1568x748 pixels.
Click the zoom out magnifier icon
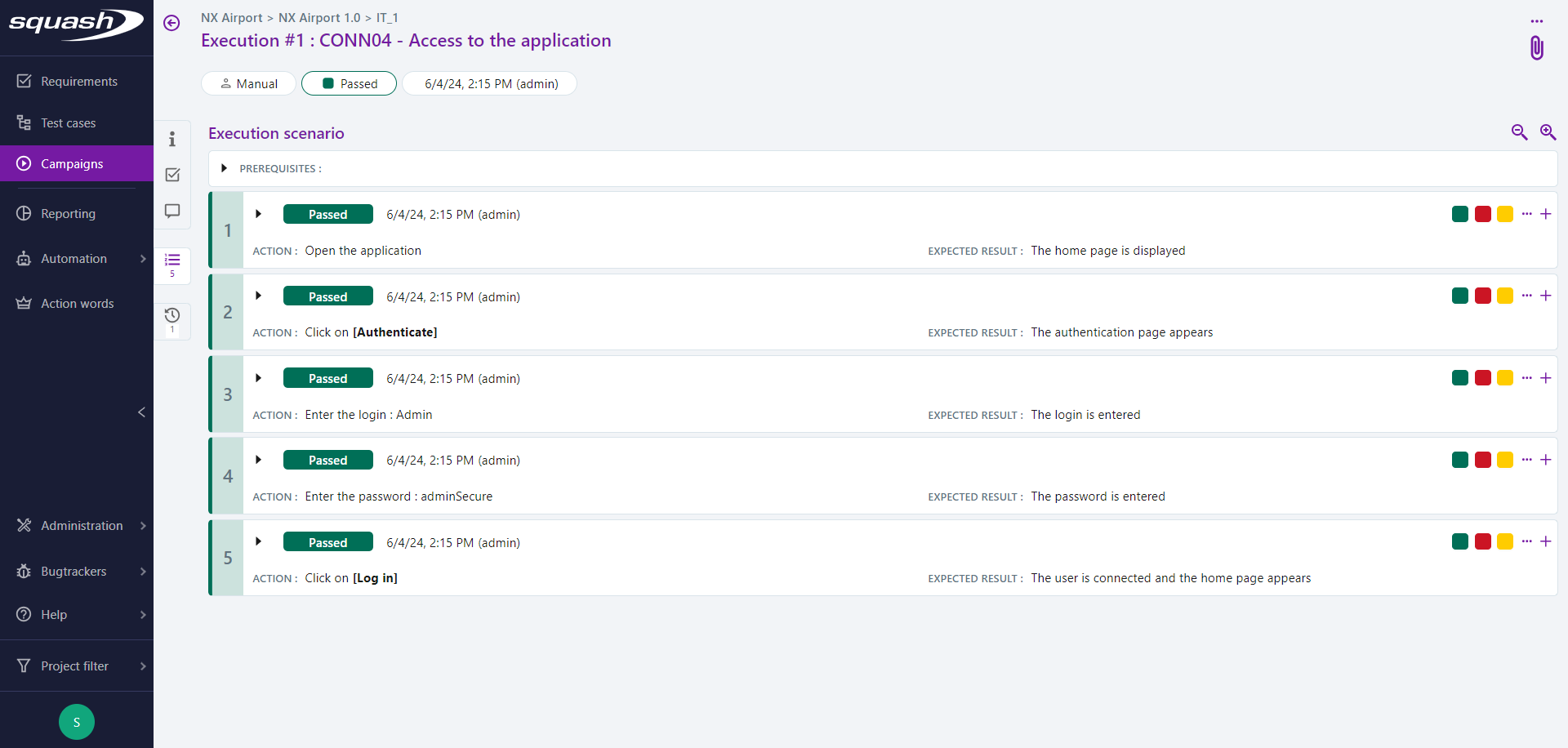(x=1519, y=132)
